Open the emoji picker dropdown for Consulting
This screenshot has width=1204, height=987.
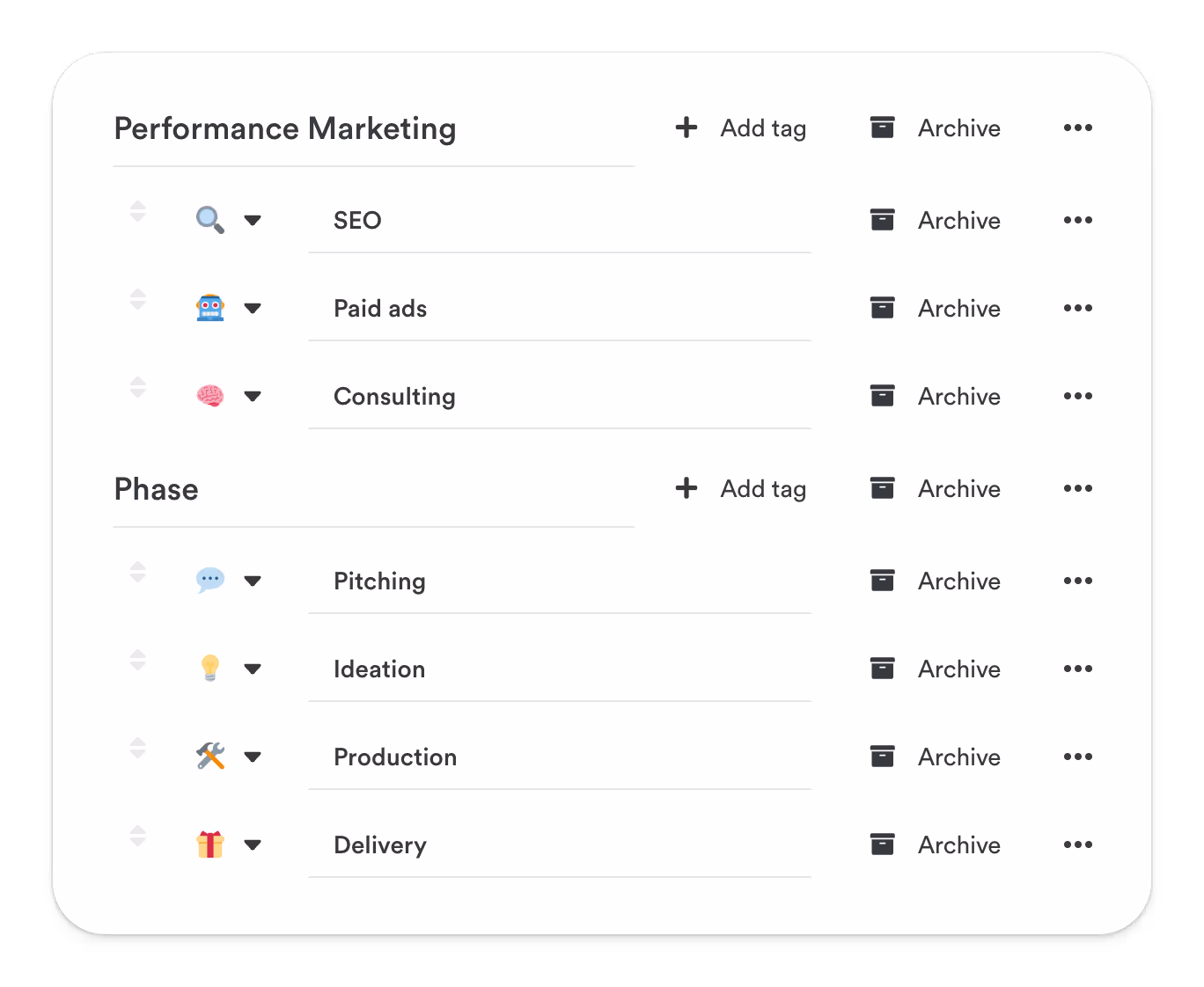pyautogui.click(x=253, y=396)
